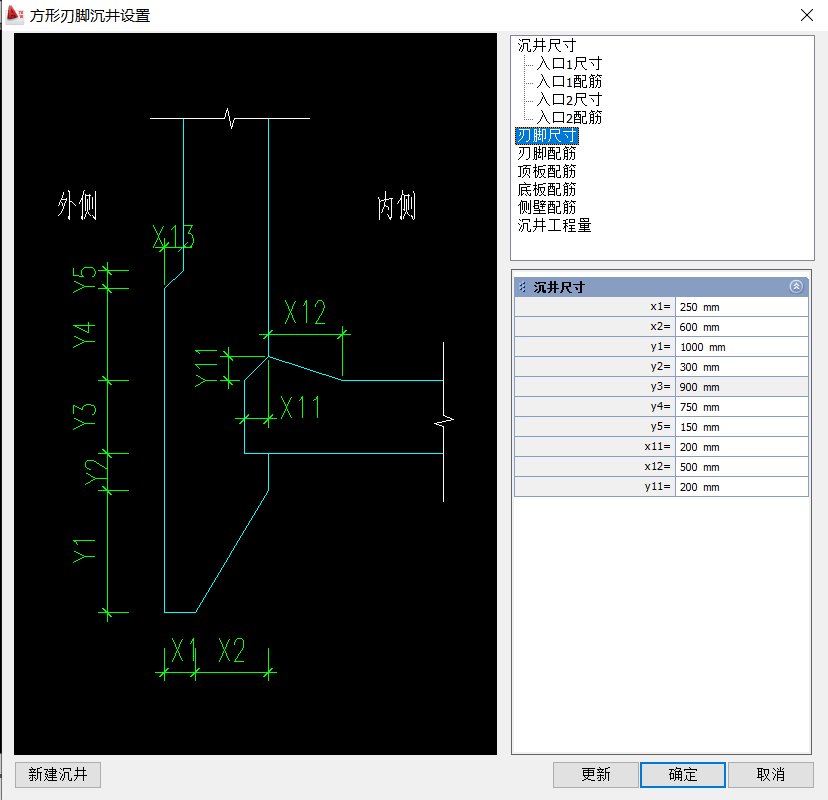Select 入口1配筋 in the tree
This screenshot has height=800, width=828.
(569, 81)
